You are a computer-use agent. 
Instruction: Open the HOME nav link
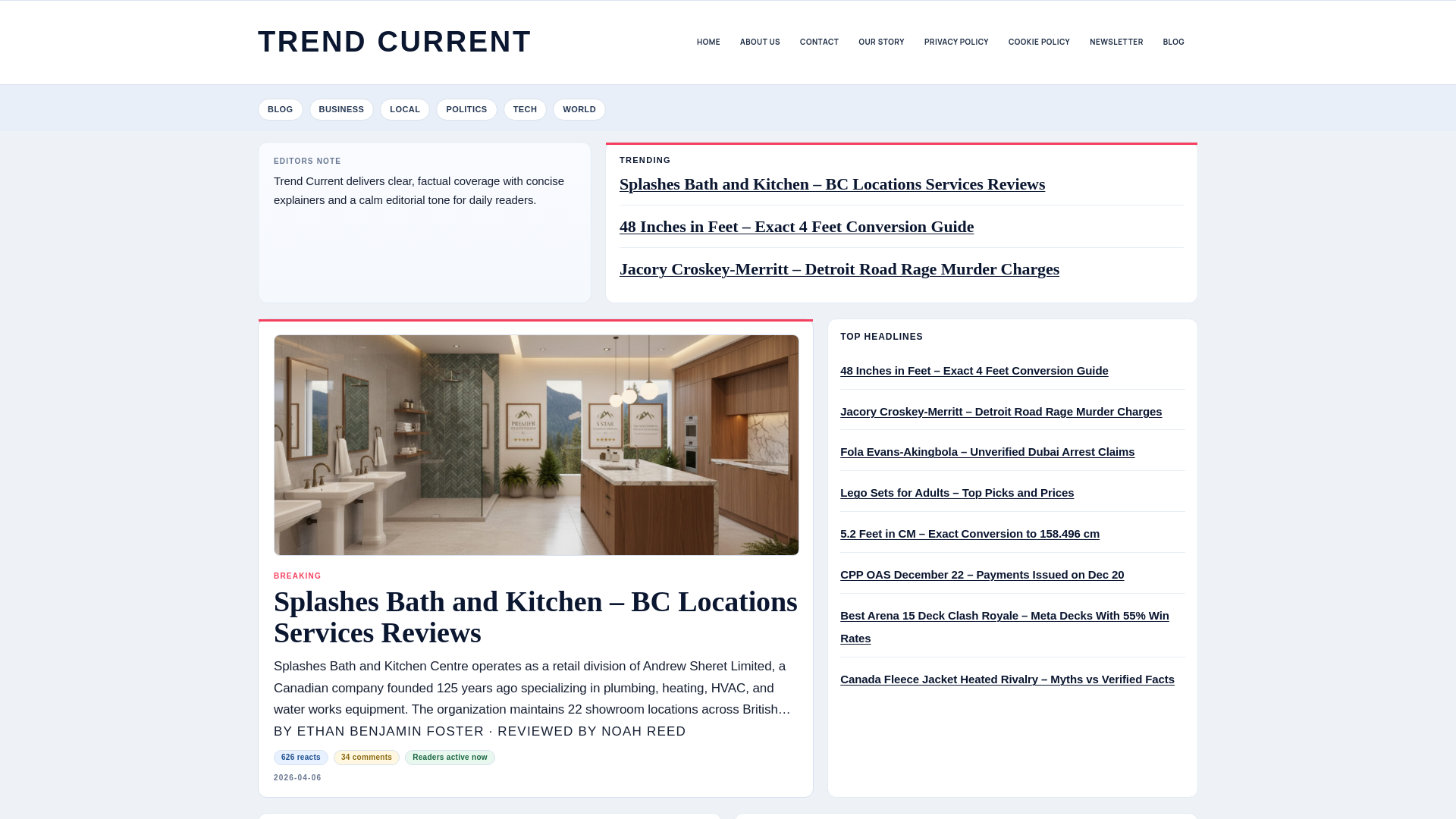point(708,42)
